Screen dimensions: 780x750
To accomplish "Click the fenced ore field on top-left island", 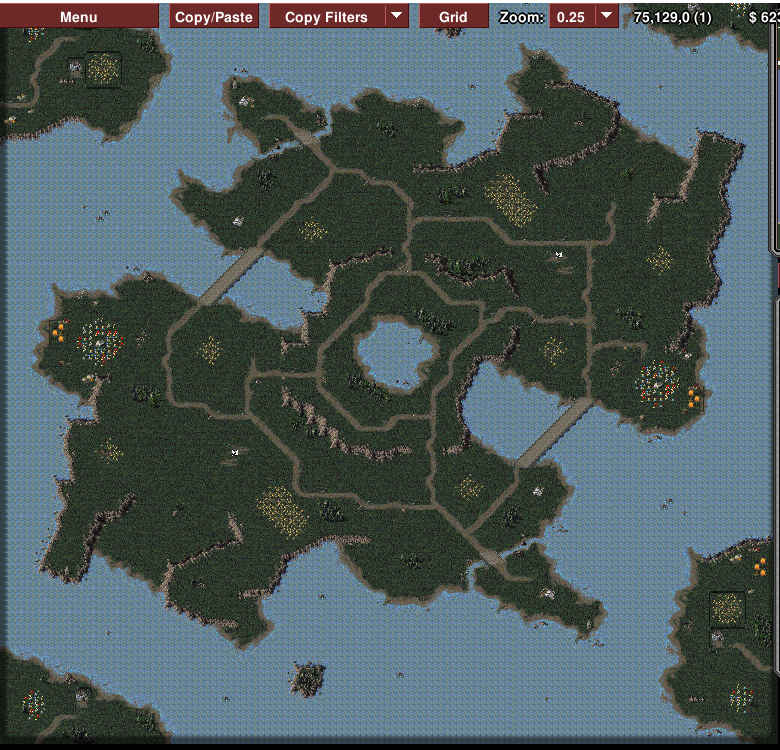I will (102, 69).
